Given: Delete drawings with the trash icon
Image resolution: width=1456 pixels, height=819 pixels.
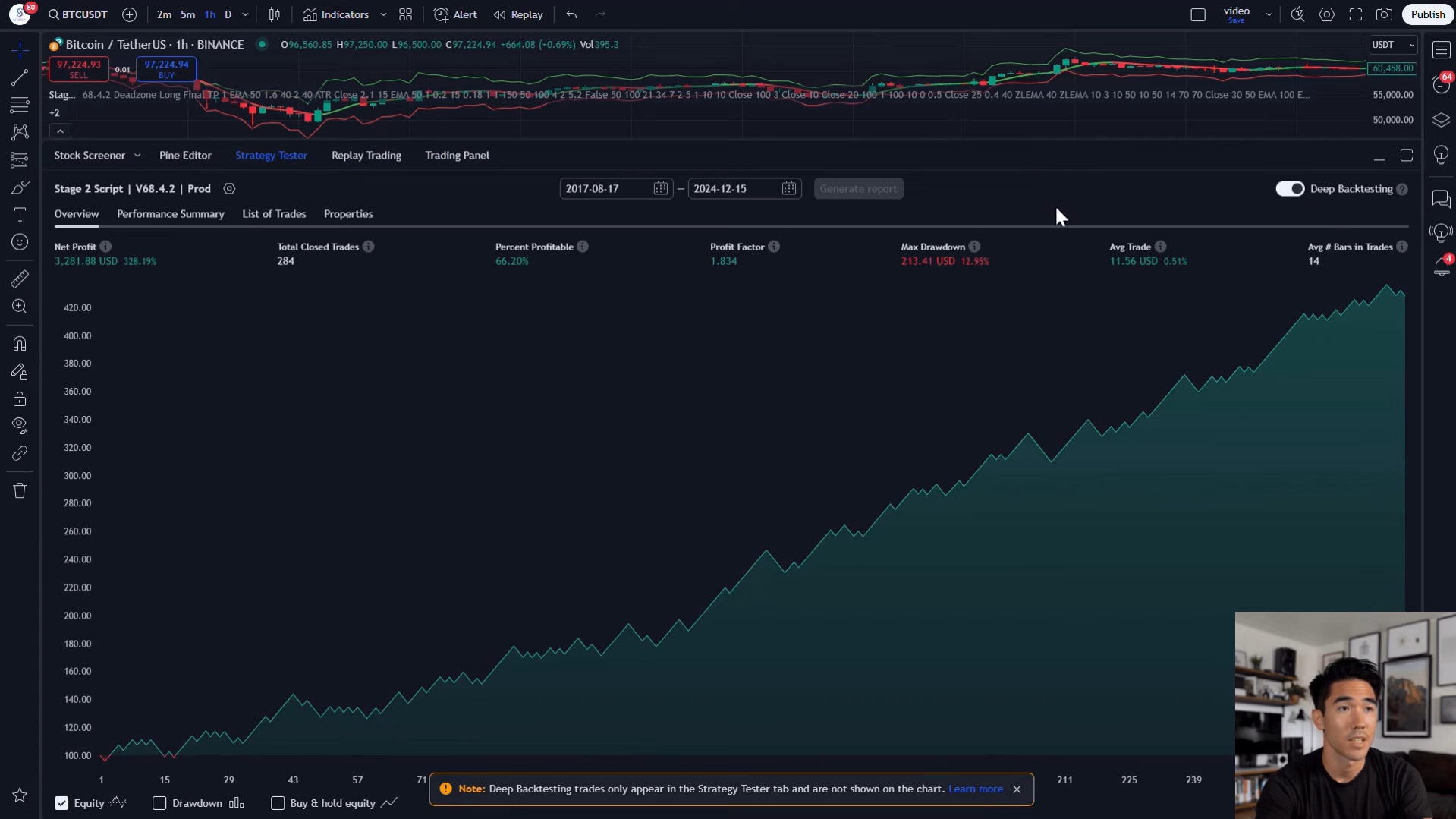Looking at the screenshot, I should click(20, 490).
